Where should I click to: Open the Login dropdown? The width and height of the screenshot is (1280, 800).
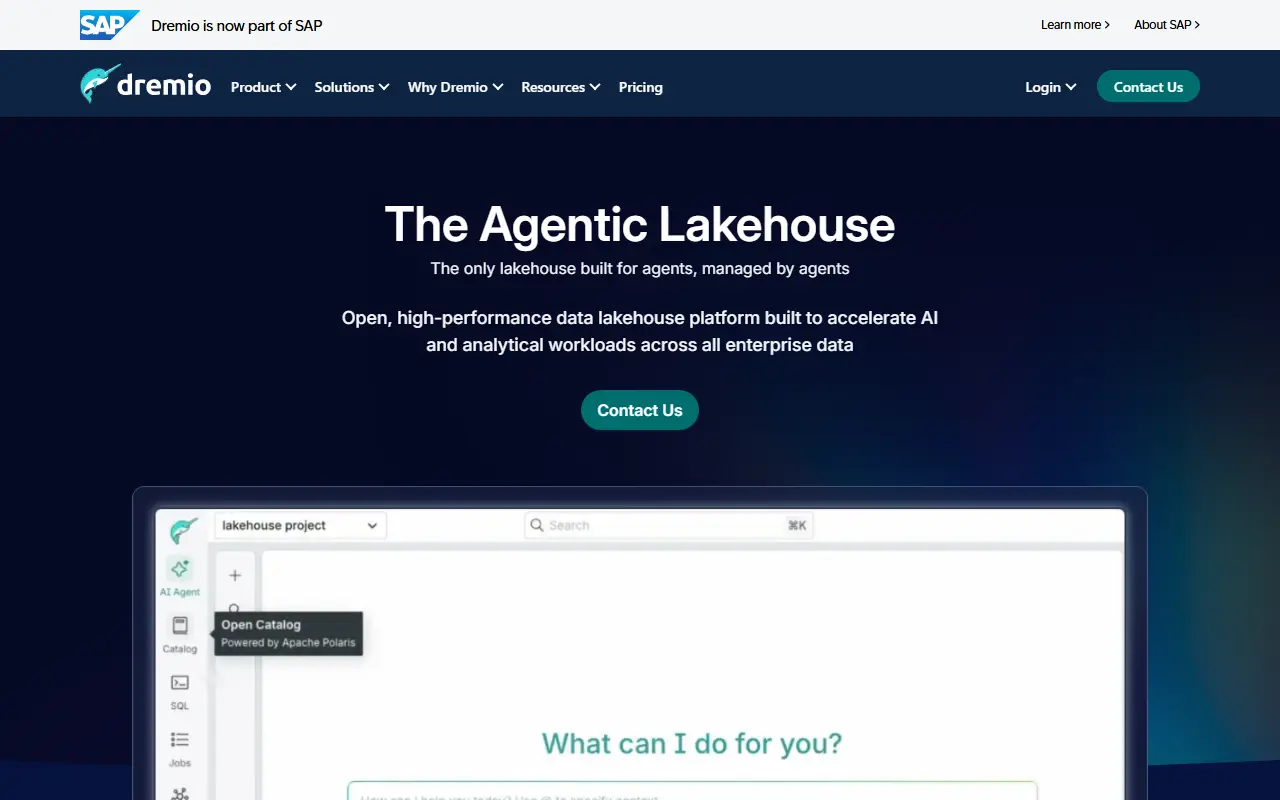coord(1051,87)
